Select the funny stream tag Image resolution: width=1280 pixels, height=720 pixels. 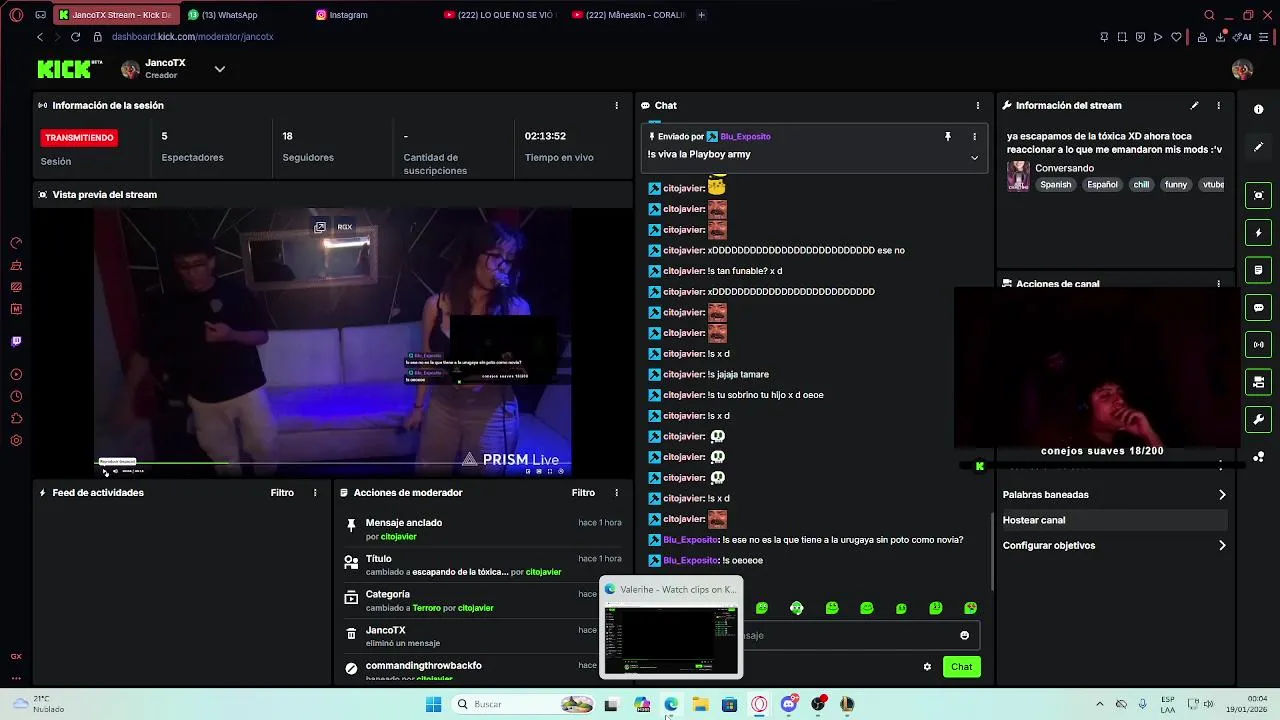pos(1176,185)
